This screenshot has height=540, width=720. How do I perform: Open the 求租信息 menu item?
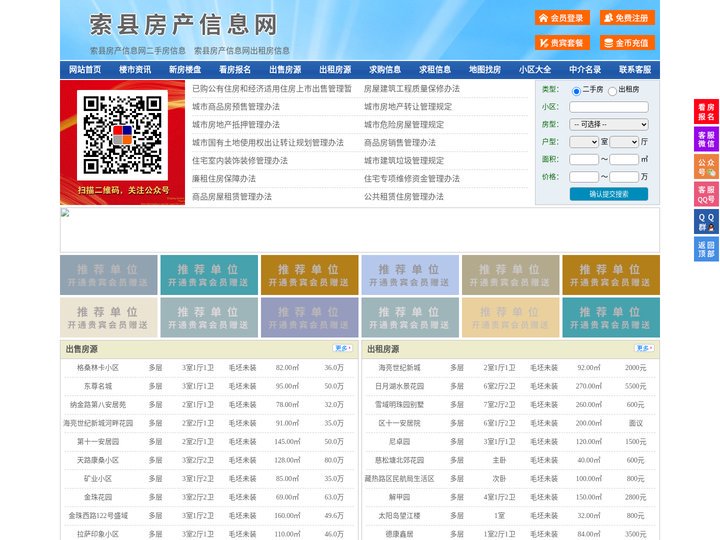(435, 70)
